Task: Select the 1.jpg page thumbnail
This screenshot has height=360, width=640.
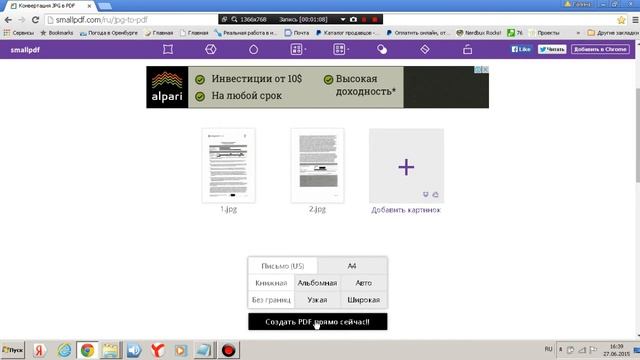Action: (229, 166)
